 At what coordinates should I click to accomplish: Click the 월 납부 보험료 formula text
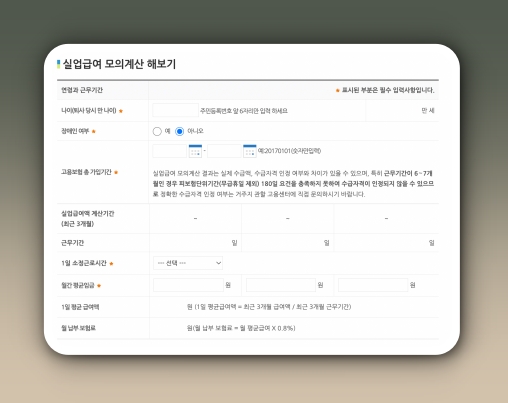coord(241,328)
